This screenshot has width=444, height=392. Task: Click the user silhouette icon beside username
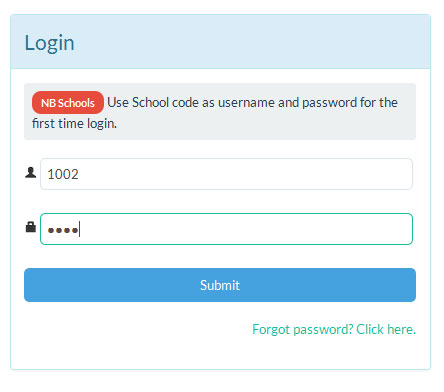31,173
